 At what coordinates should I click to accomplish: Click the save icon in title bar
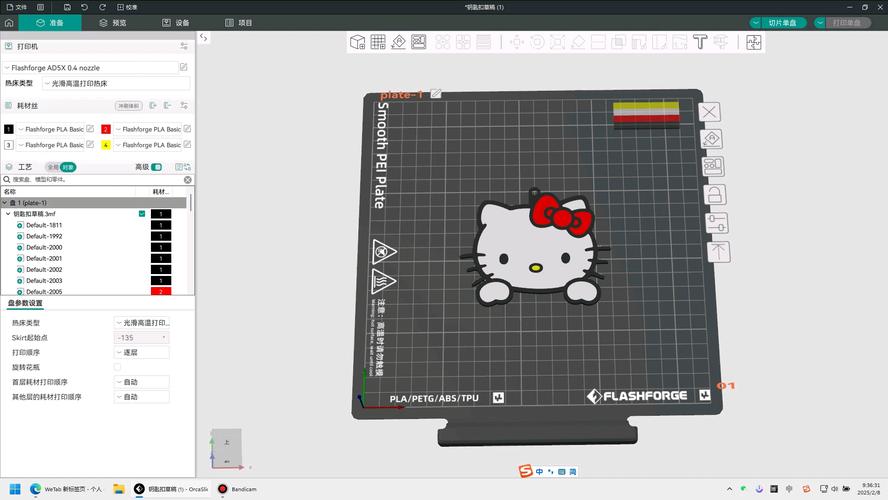(67, 7)
